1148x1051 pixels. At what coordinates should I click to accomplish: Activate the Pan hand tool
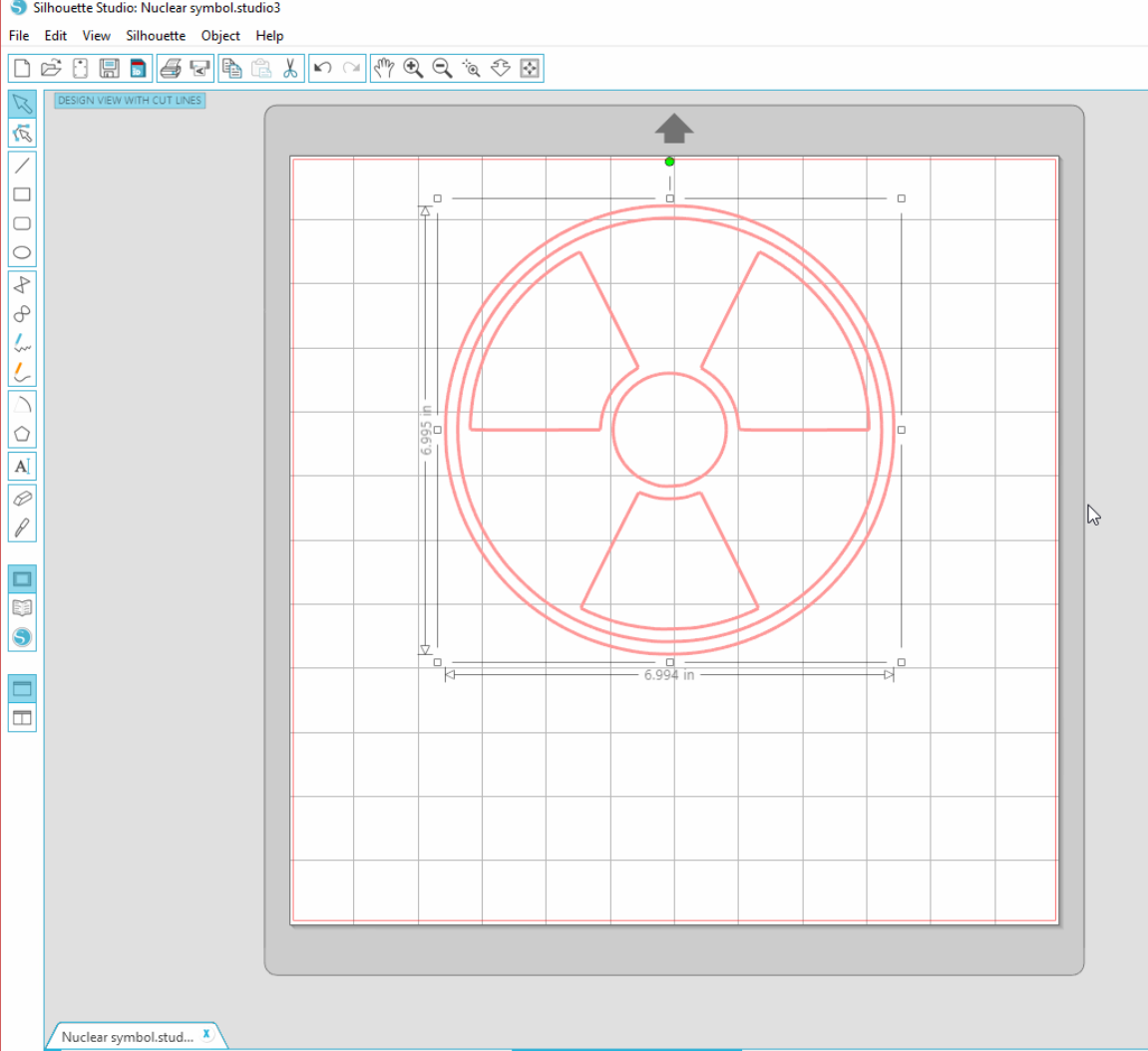tap(384, 68)
